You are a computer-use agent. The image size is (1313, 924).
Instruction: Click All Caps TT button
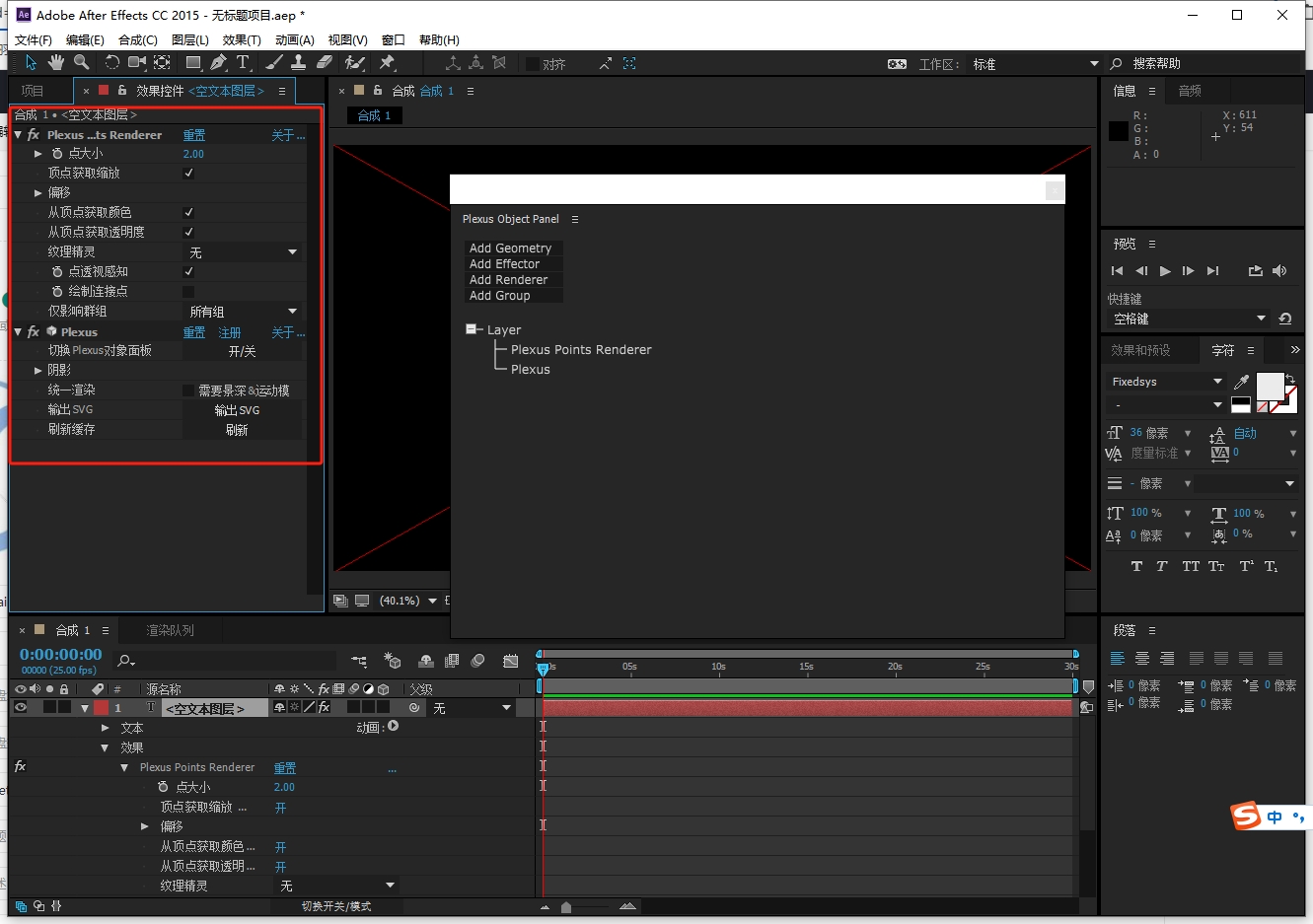(1191, 566)
